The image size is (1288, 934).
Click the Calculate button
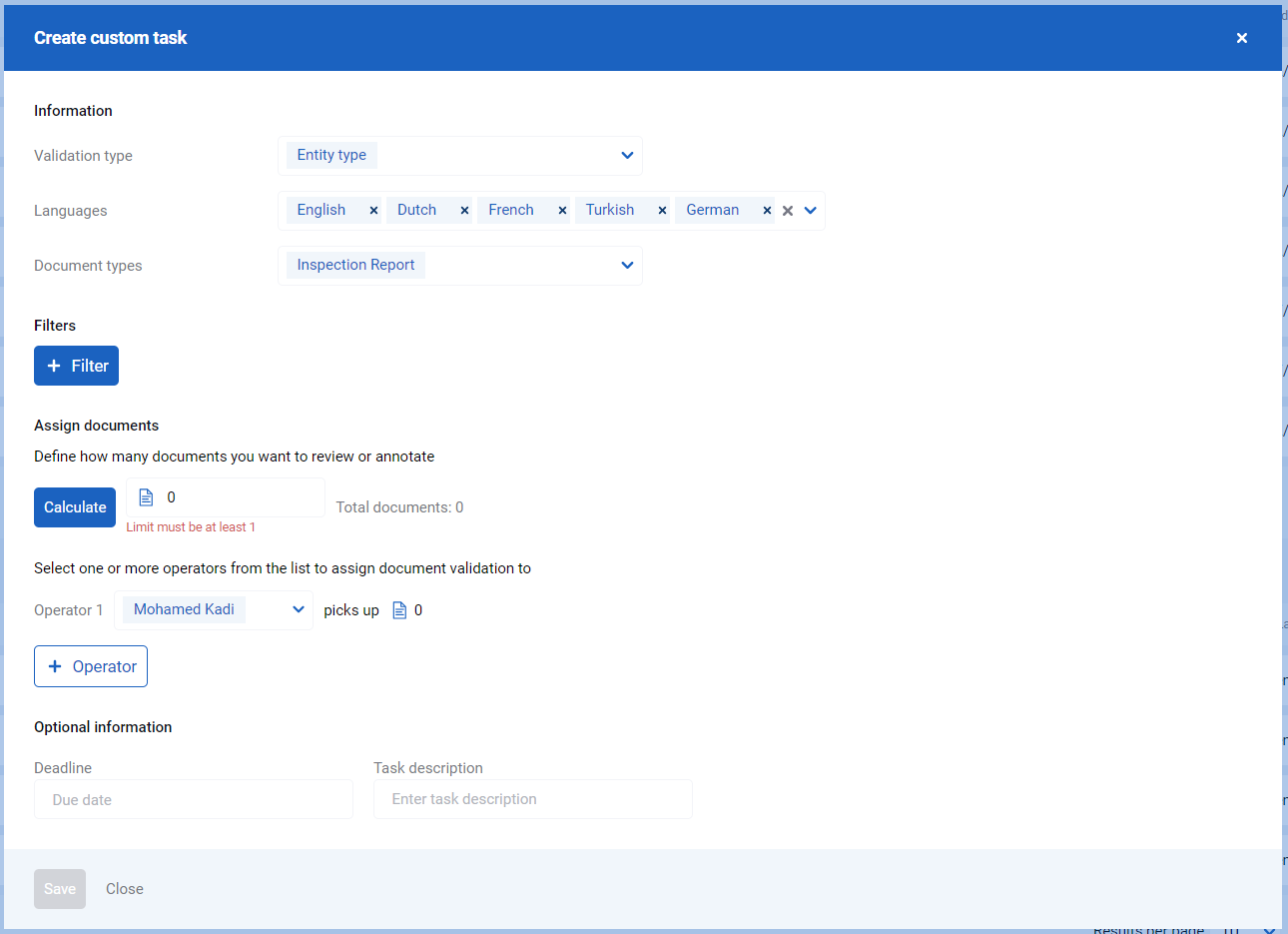[x=75, y=507]
